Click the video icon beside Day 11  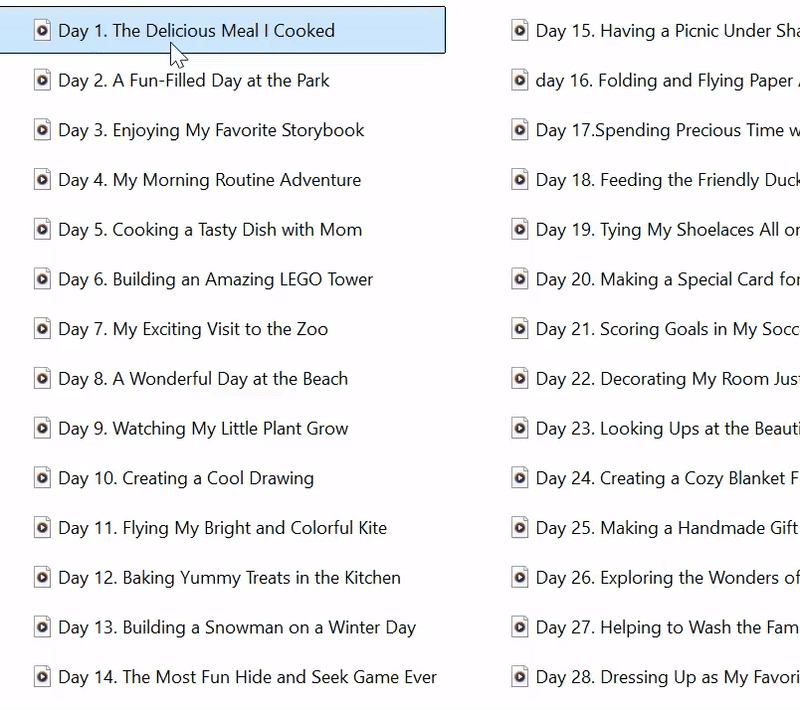41,528
